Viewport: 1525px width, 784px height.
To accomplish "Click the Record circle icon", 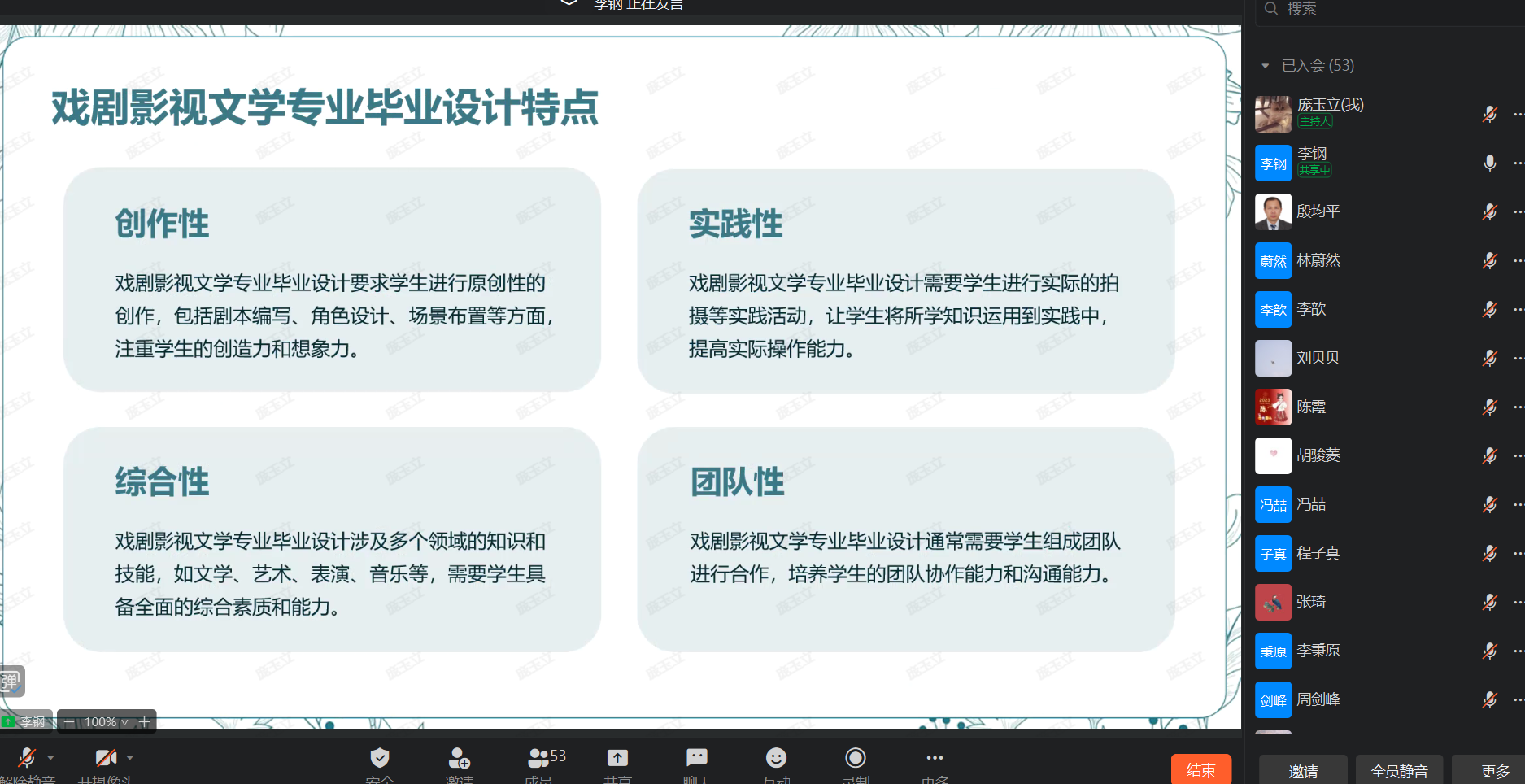I will tap(856, 758).
